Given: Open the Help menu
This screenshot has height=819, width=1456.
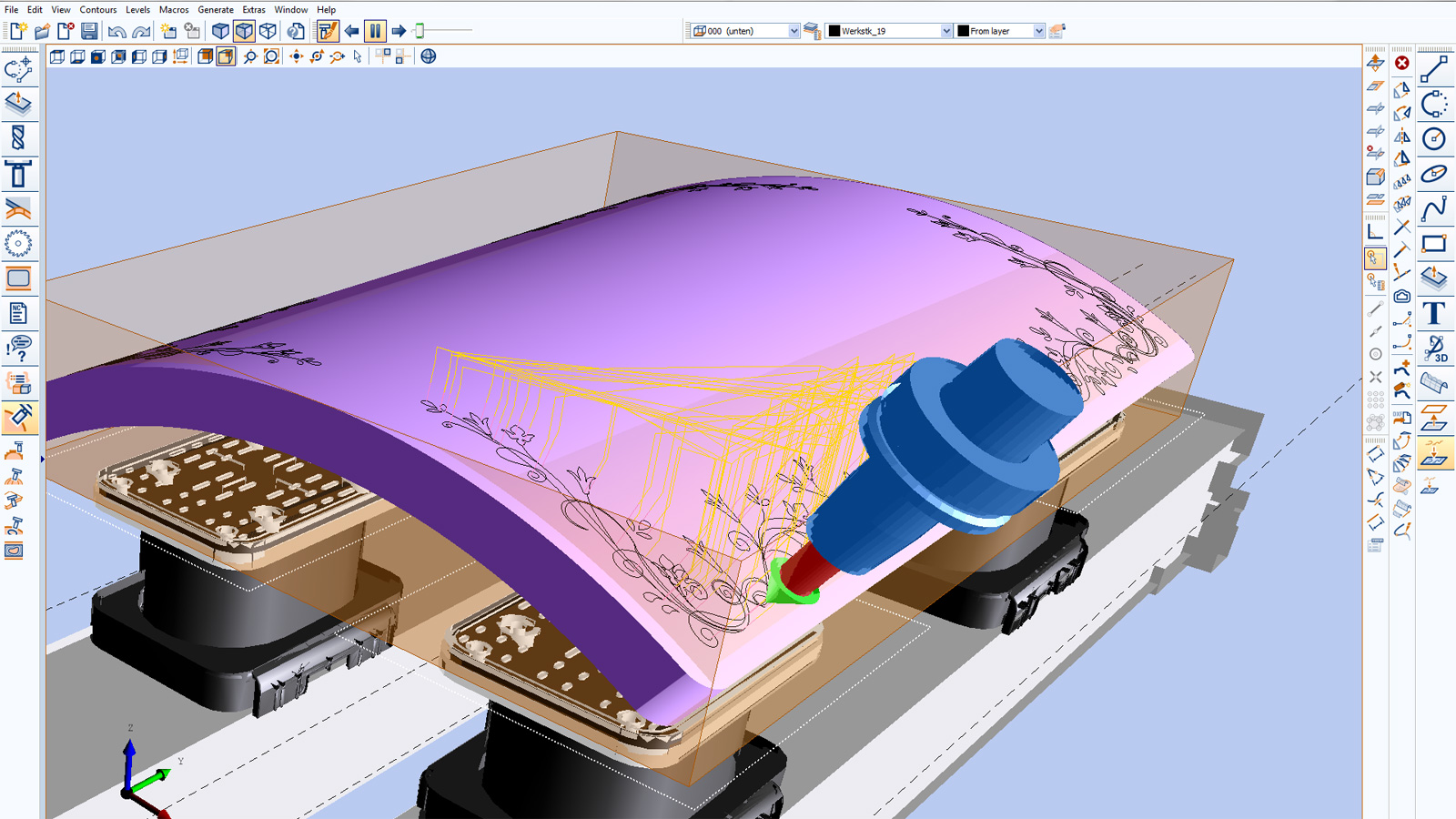Looking at the screenshot, I should (326, 9).
